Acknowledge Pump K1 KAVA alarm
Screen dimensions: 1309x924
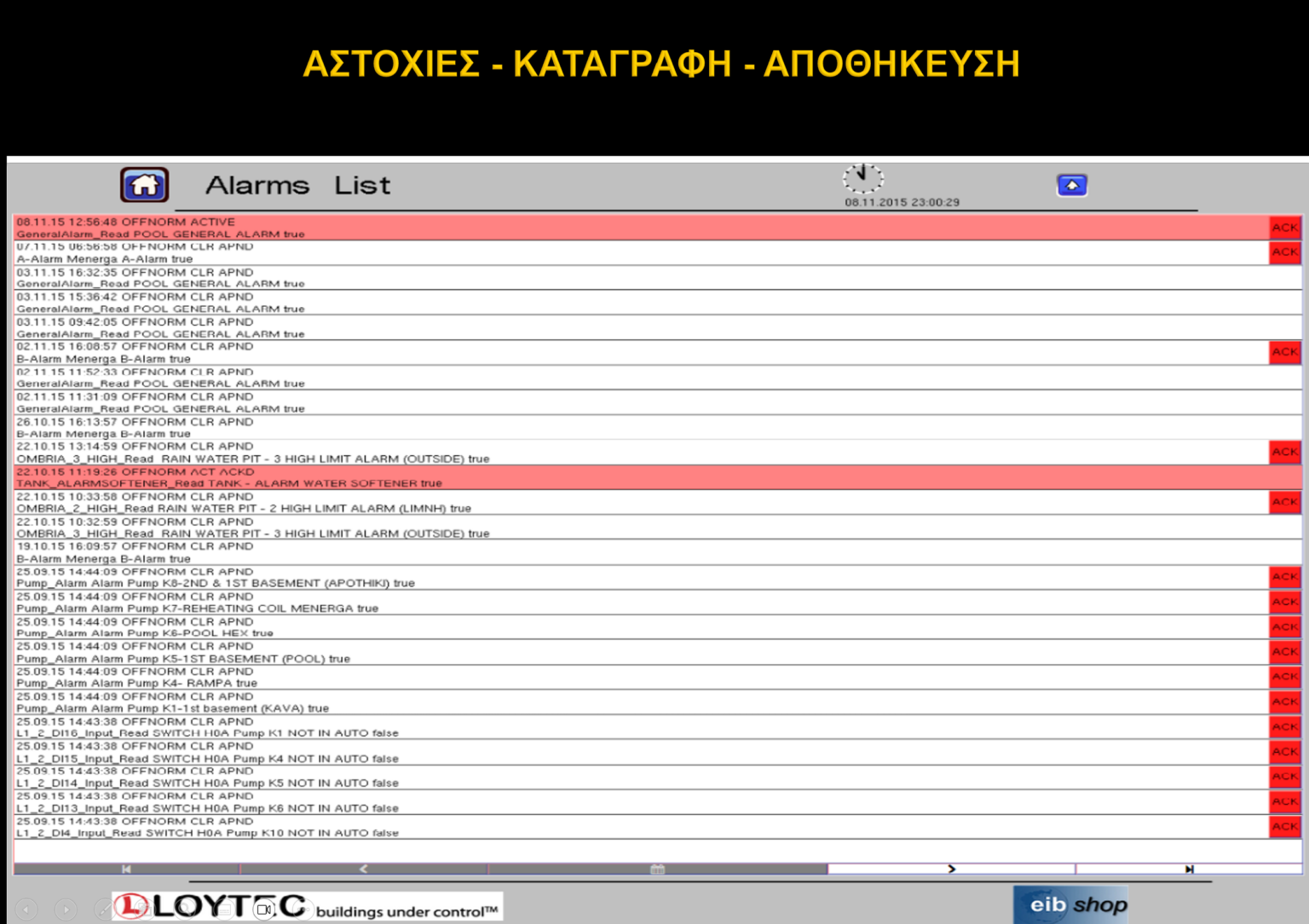1284,702
